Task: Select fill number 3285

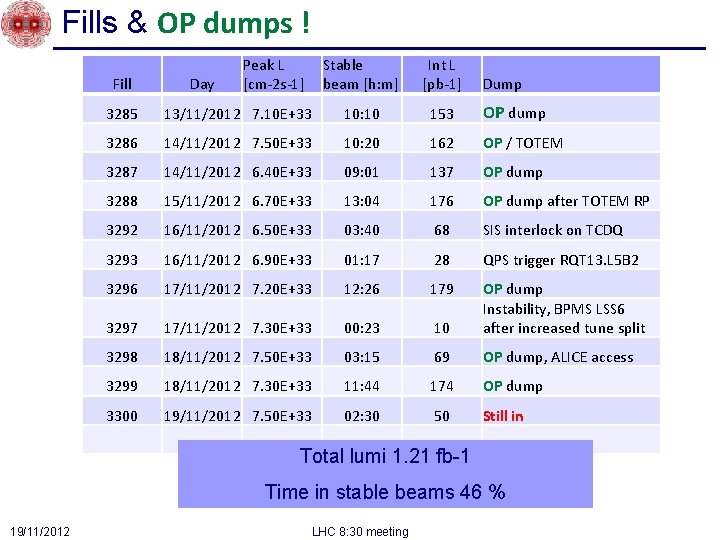Action: [x=122, y=113]
